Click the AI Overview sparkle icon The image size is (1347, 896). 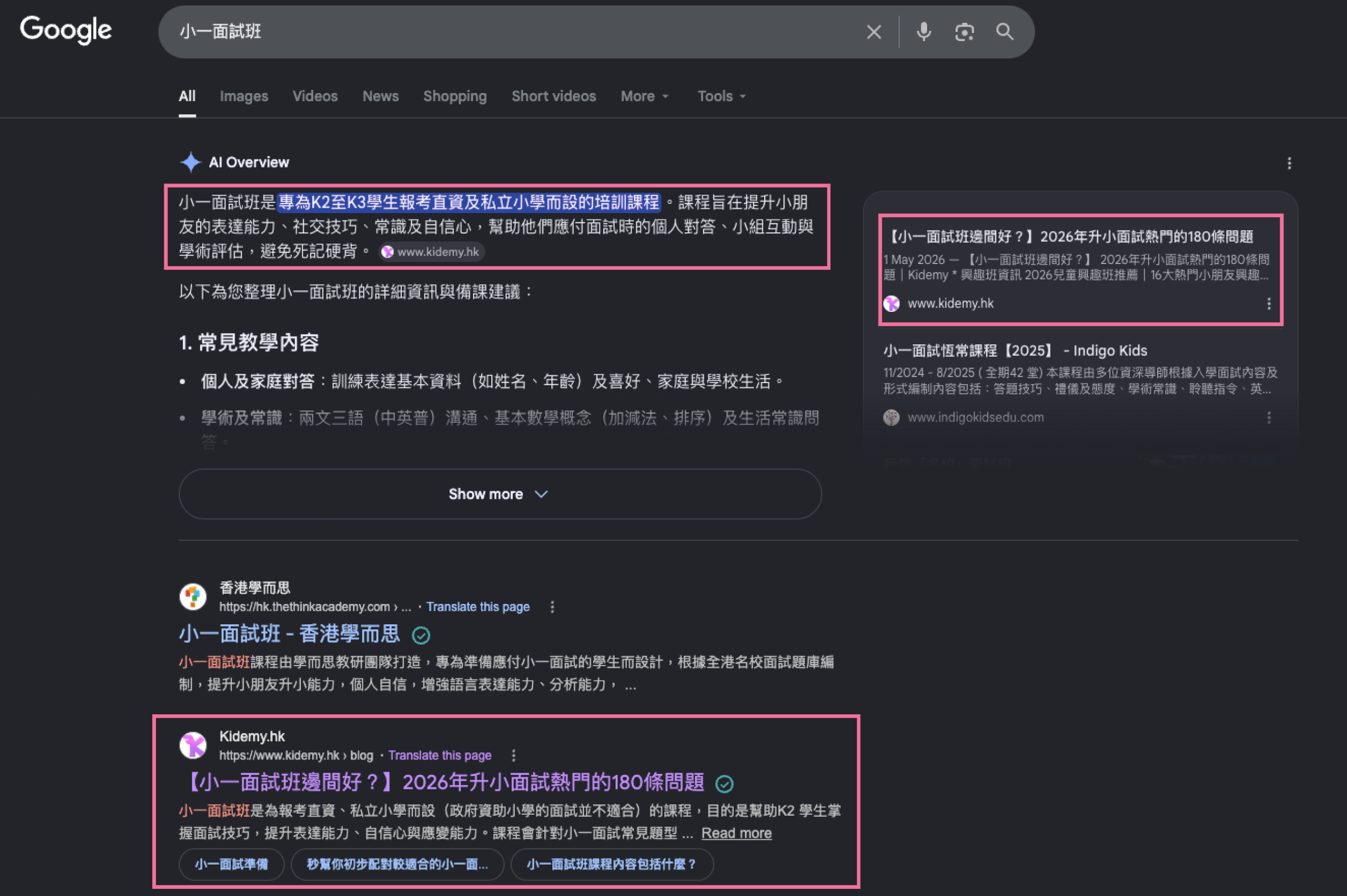pyautogui.click(x=190, y=162)
